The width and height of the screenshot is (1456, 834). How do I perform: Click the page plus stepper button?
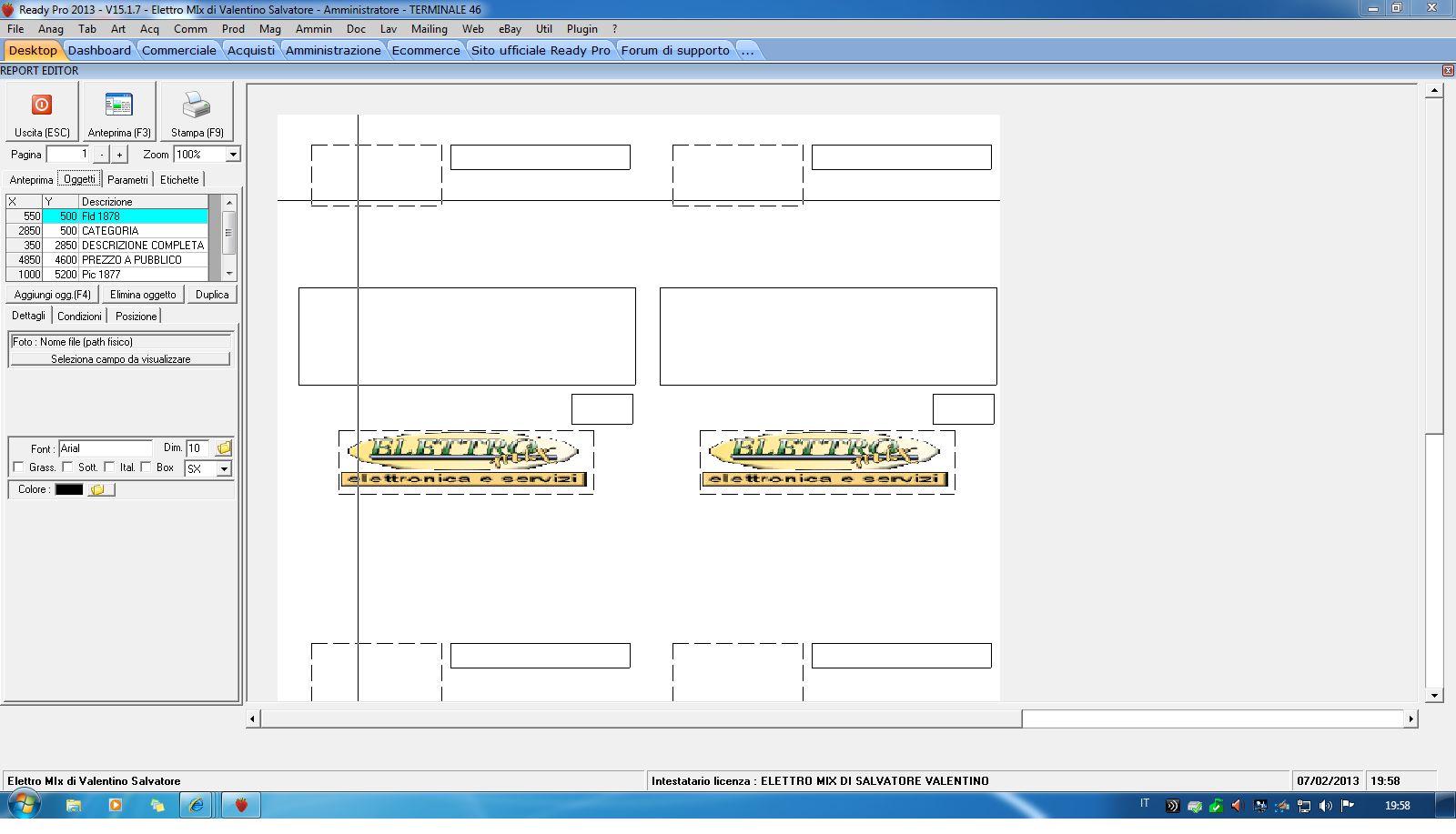click(119, 155)
